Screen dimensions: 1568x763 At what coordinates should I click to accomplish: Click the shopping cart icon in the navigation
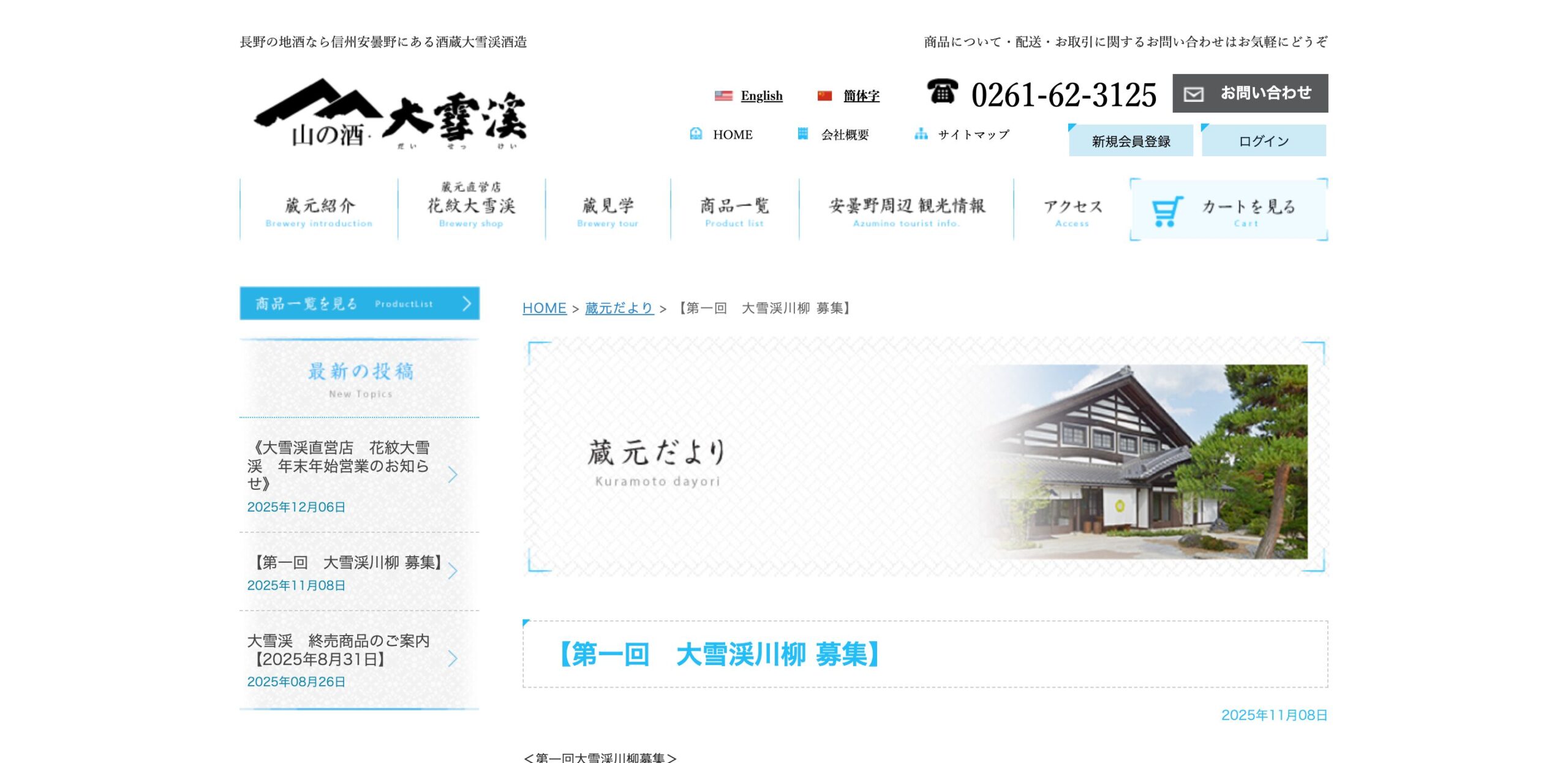[x=1166, y=211]
